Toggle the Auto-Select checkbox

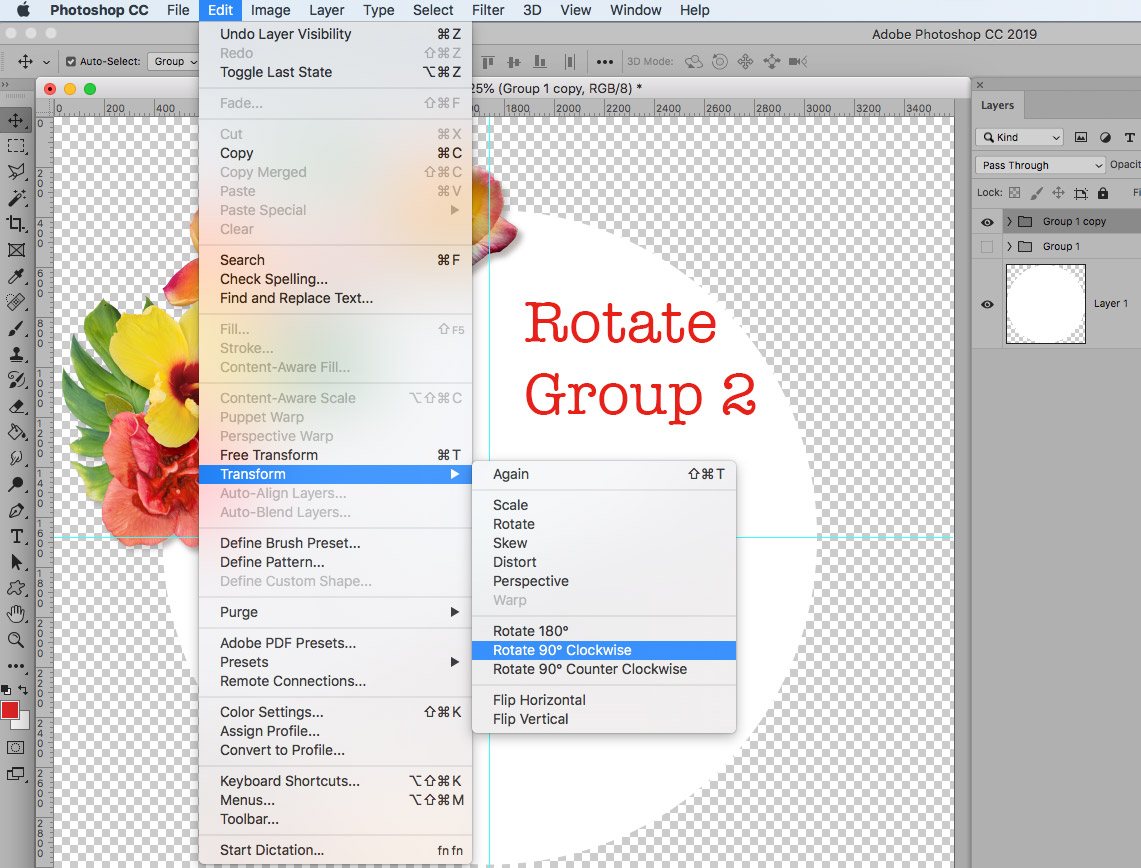[71, 62]
